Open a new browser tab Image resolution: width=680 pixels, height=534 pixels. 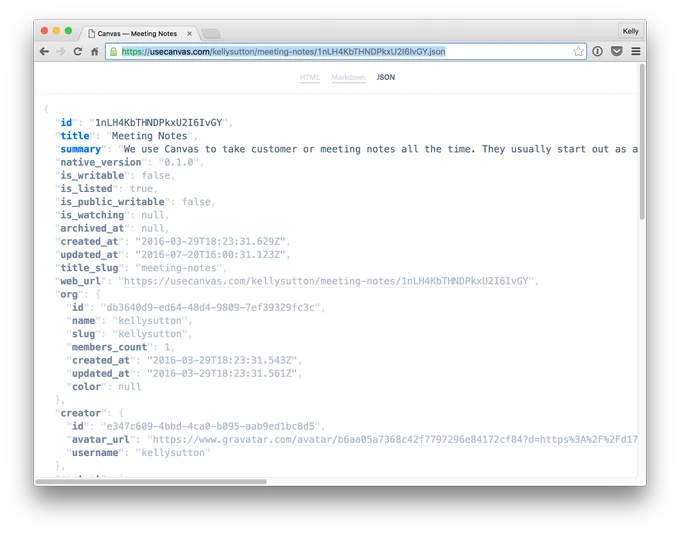coord(211,34)
